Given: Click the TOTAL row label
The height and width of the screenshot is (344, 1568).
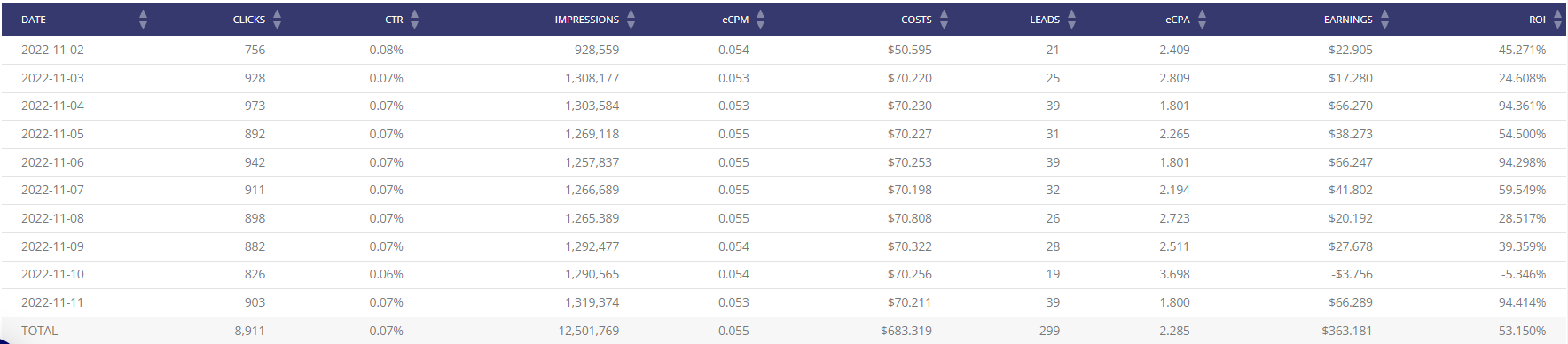Looking at the screenshot, I should (39, 331).
